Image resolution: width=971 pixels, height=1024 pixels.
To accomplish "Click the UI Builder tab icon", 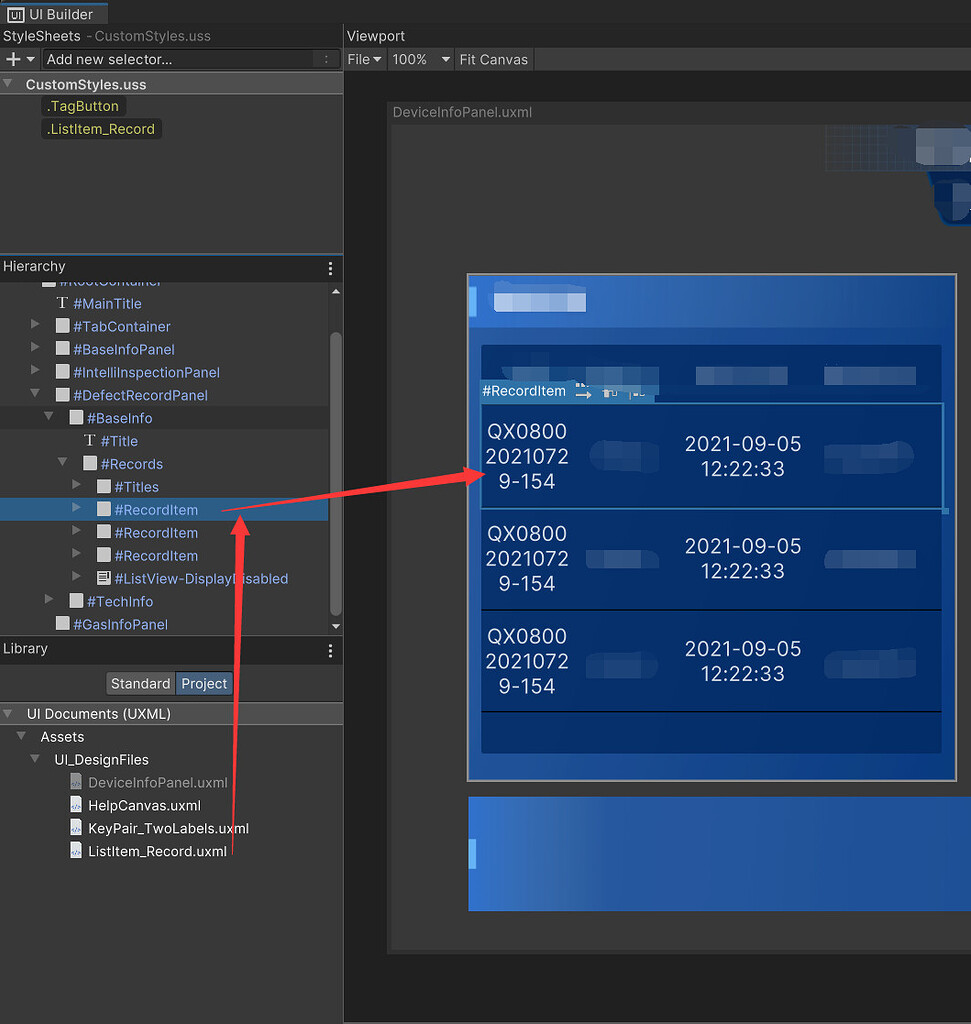I will pos(14,13).
